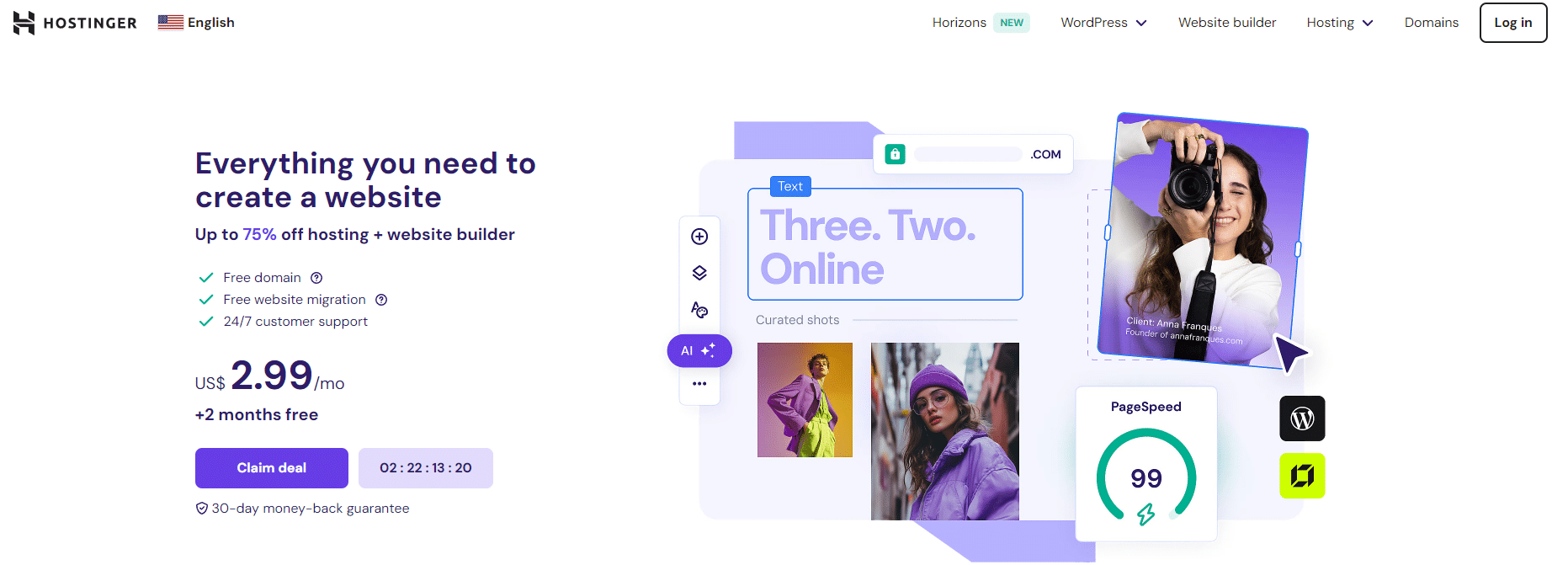Open the Free domain help tooltip icon
This screenshot has width=1568, height=565.
click(316, 278)
